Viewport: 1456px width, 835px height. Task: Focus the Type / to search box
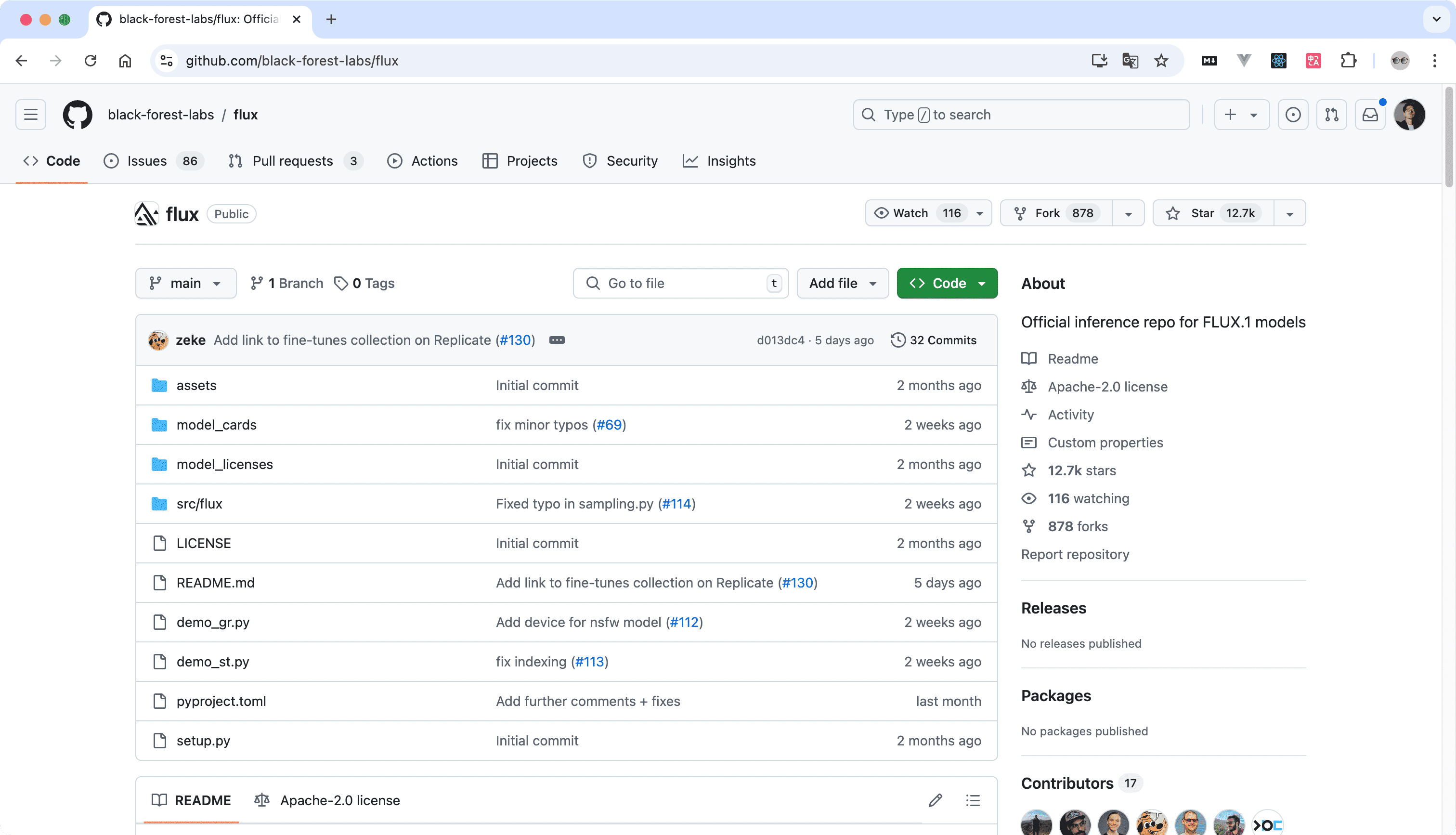click(x=1021, y=115)
